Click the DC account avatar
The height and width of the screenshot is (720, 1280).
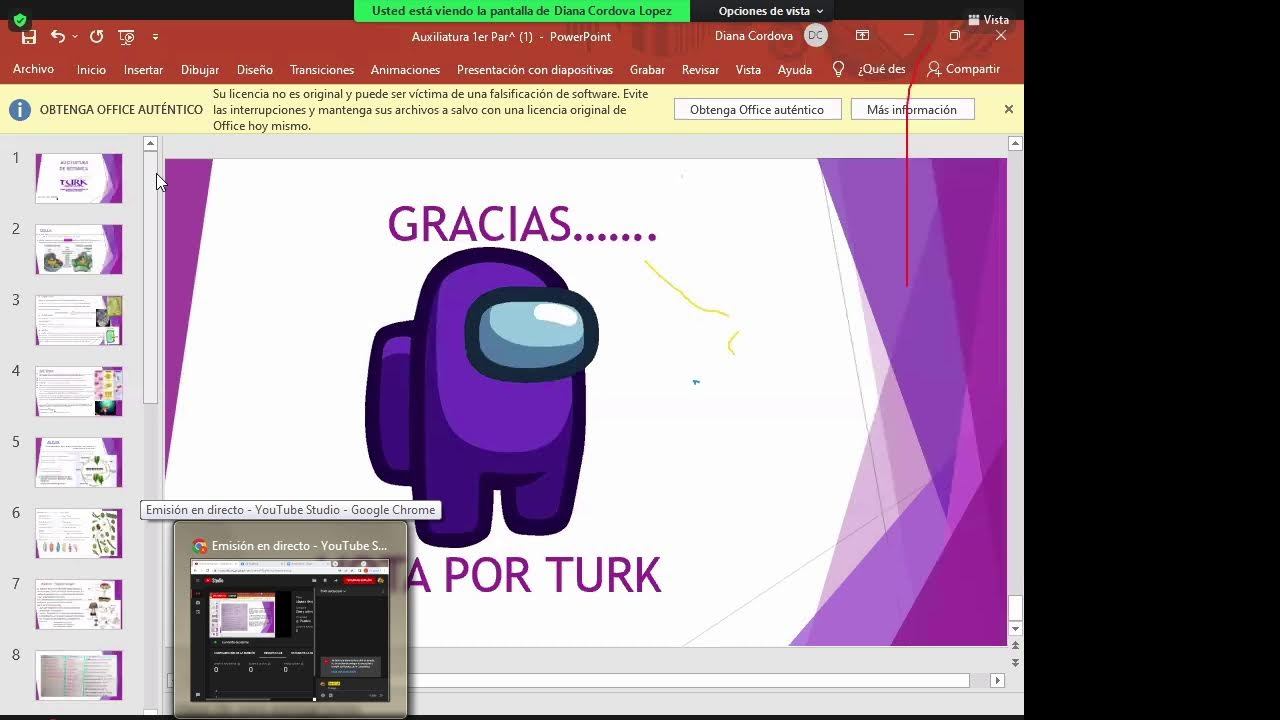[x=816, y=36]
